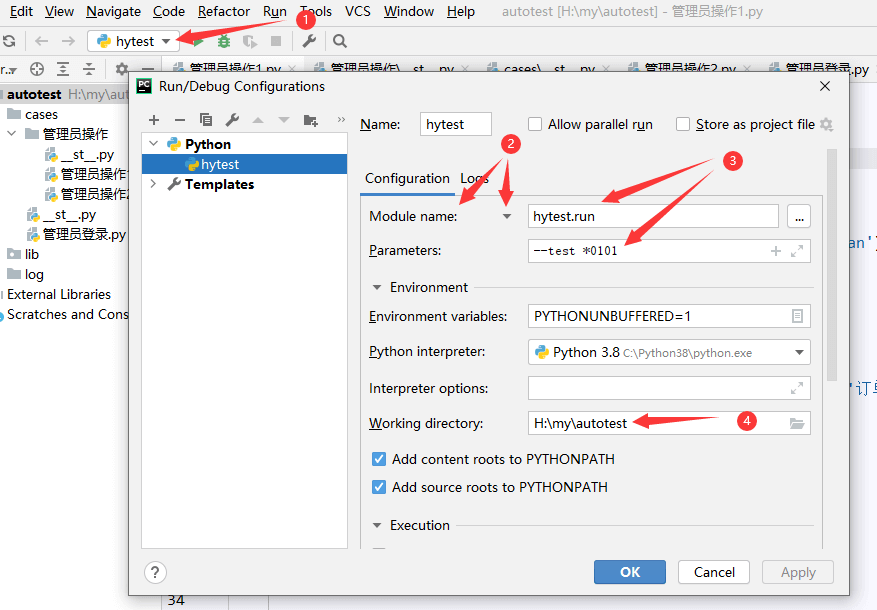Viewport: 877px width, 610px height.
Task: Click the Name input field
Action: (456, 124)
